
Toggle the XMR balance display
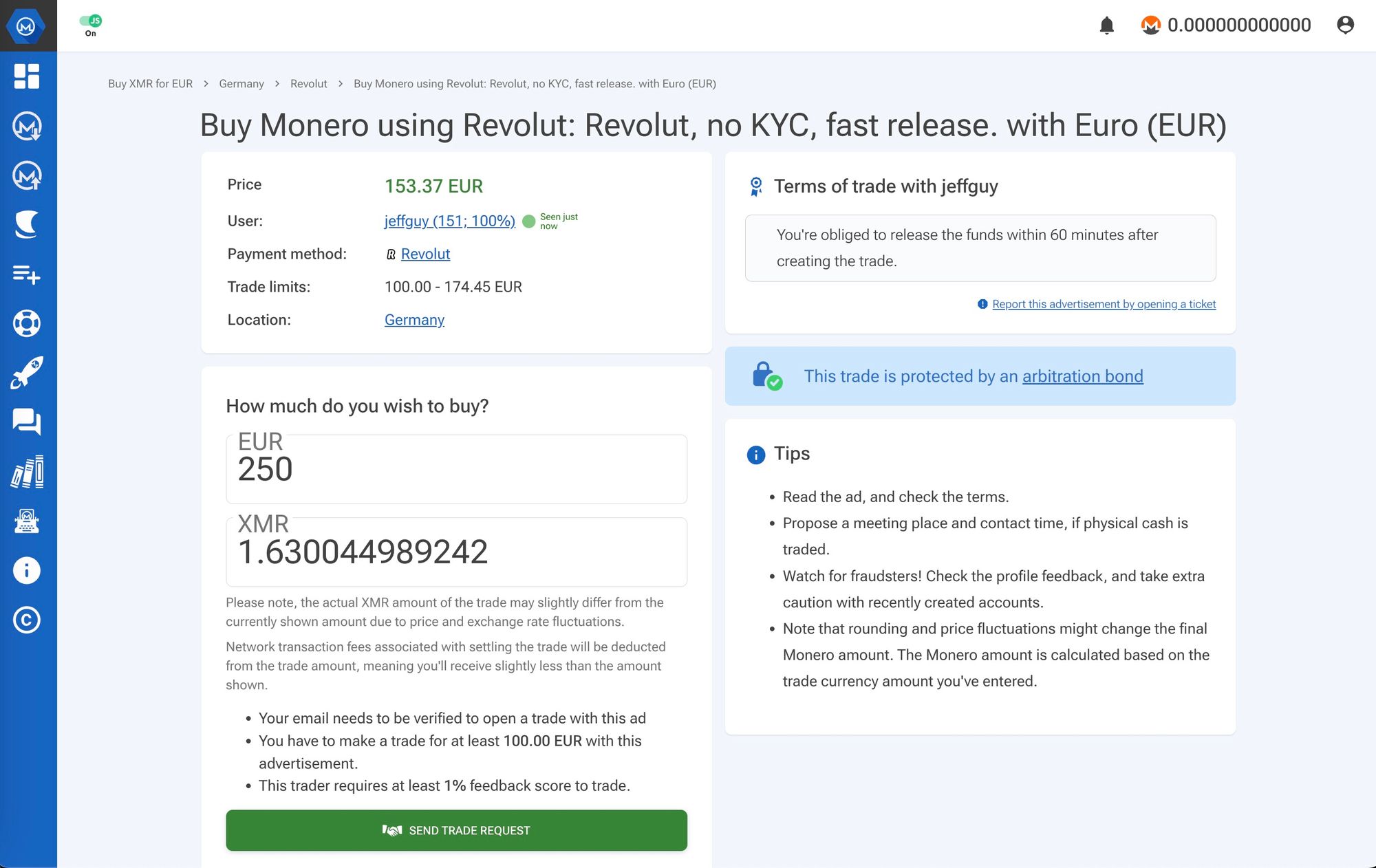click(x=1222, y=25)
